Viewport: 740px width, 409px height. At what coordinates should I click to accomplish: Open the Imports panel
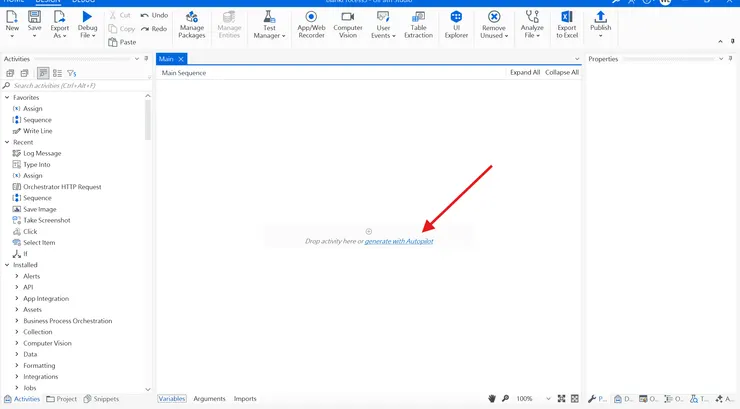click(x=245, y=399)
